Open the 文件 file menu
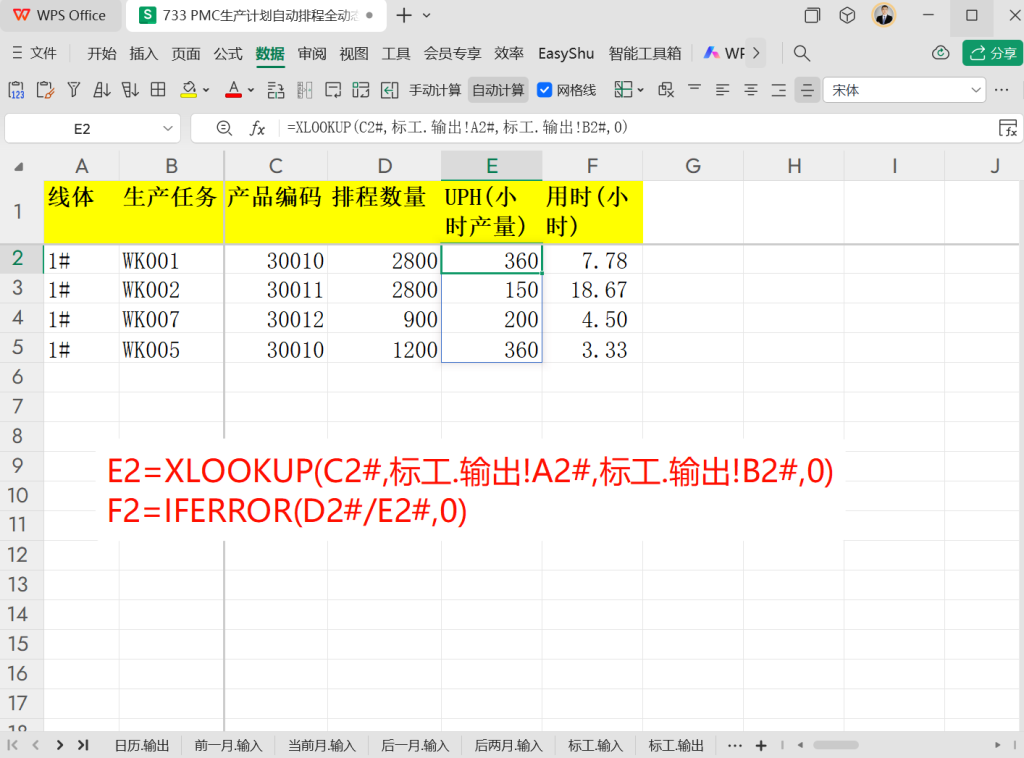This screenshot has width=1024, height=758. pos(35,53)
